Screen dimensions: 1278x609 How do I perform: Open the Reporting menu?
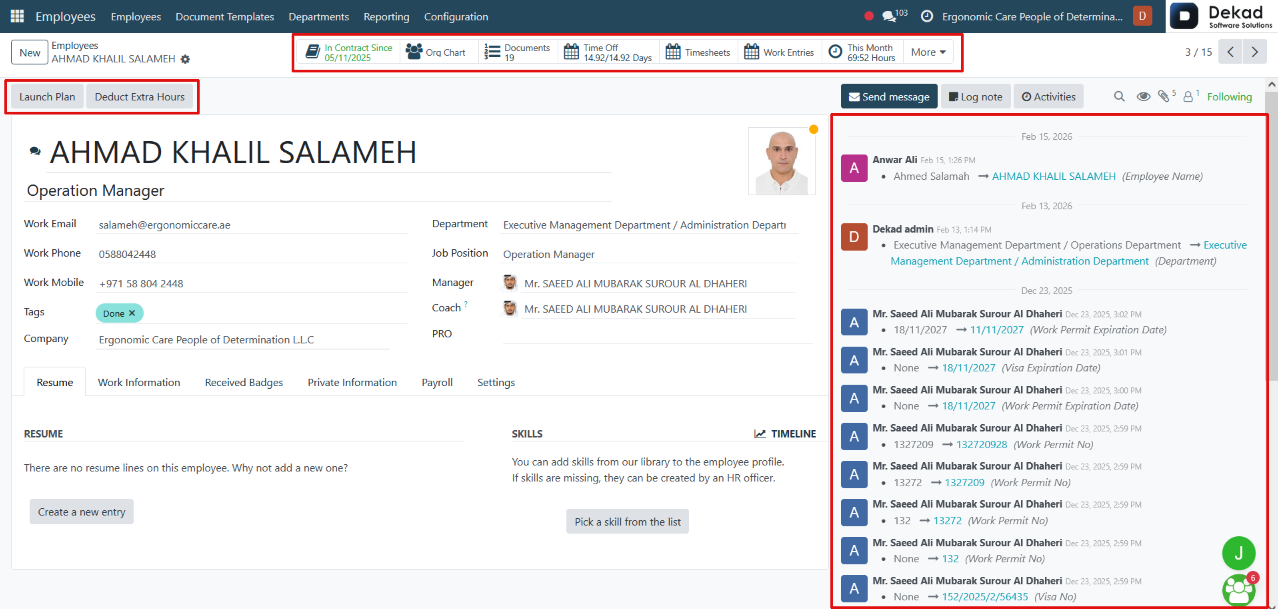pyautogui.click(x=387, y=17)
